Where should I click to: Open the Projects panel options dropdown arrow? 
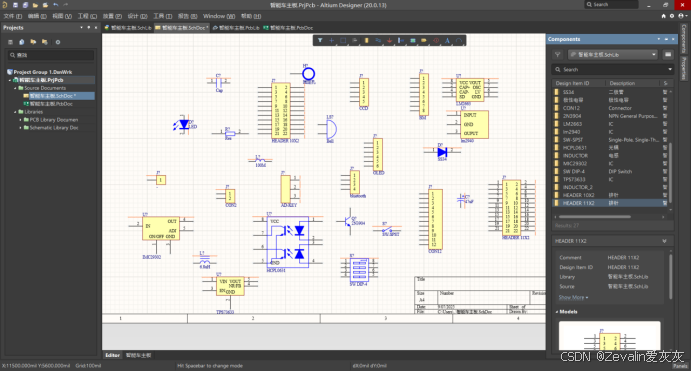(81, 27)
